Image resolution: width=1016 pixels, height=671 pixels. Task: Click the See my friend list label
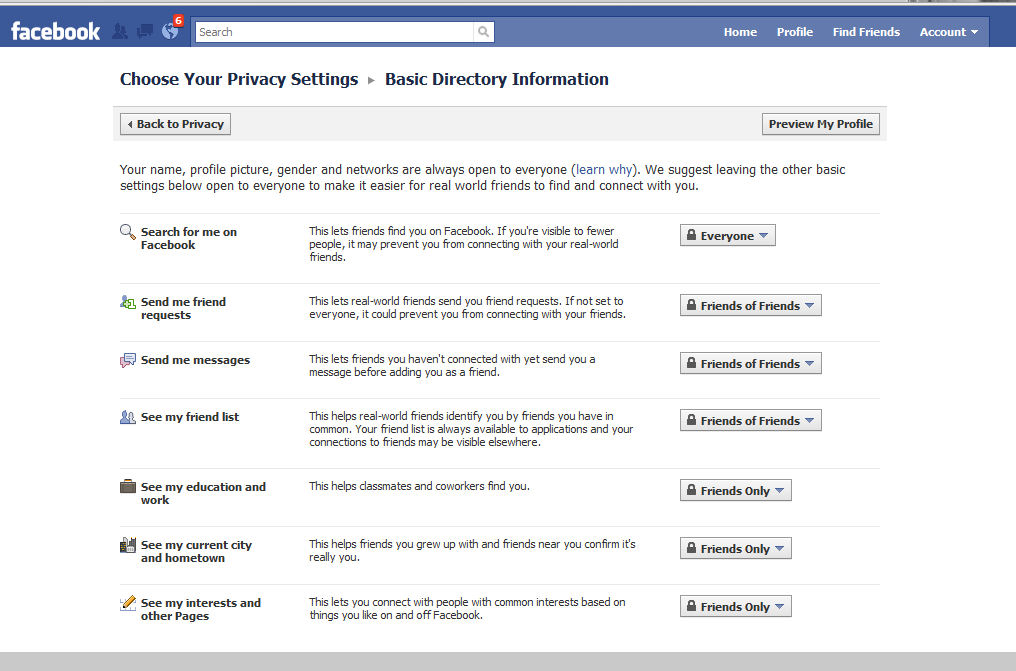[190, 417]
